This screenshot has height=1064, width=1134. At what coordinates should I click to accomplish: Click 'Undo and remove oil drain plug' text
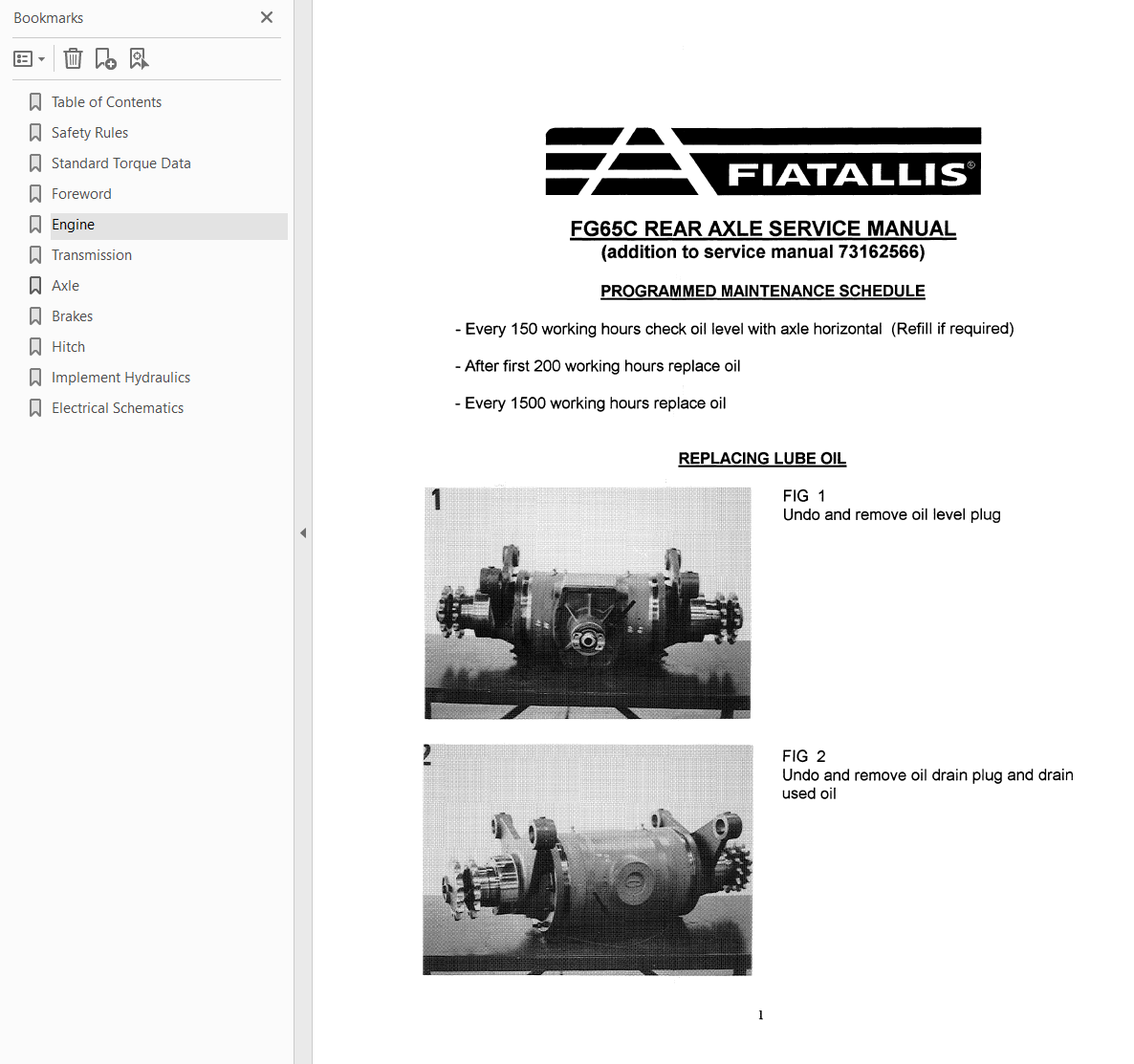click(x=927, y=784)
